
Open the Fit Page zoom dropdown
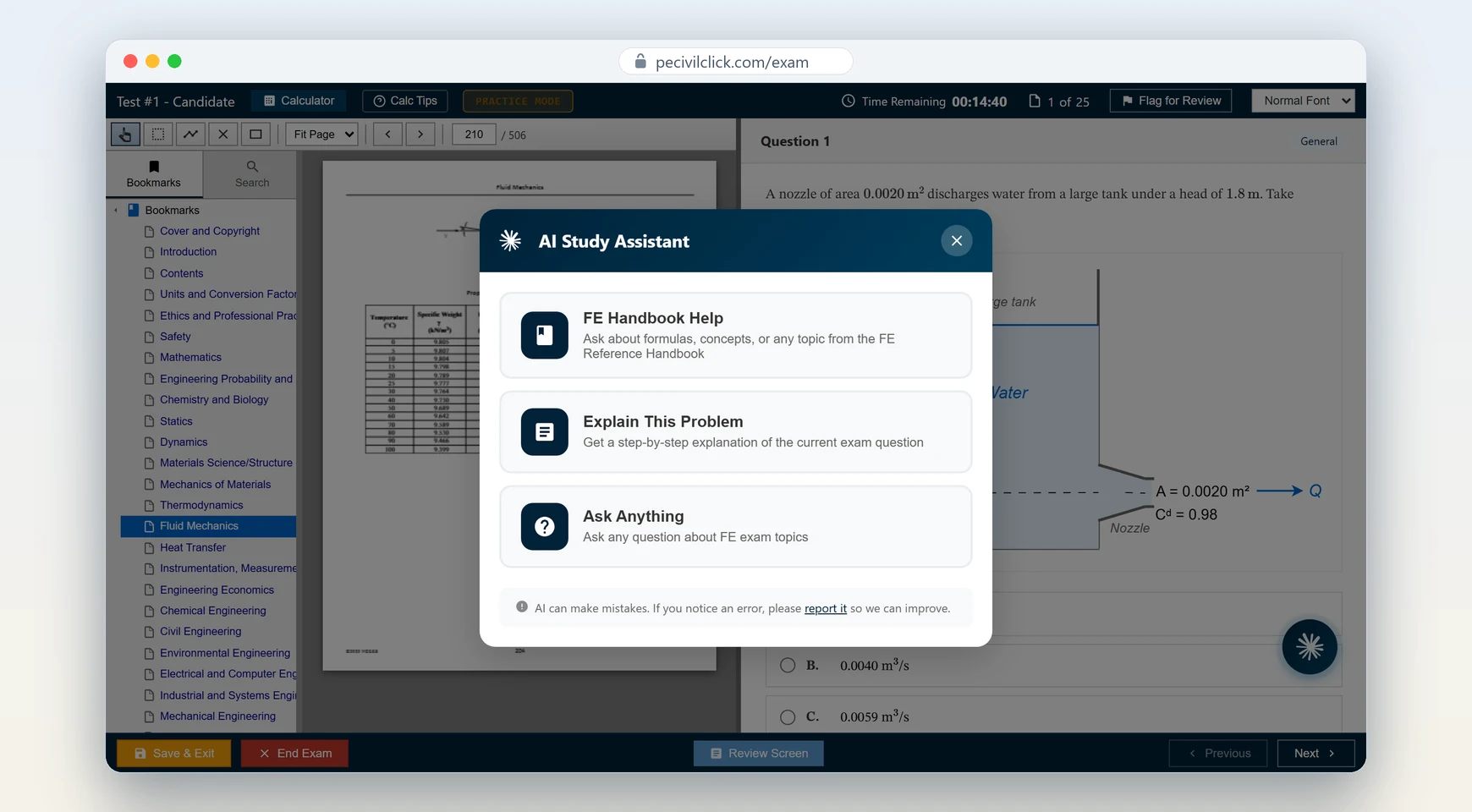(x=321, y=134)
